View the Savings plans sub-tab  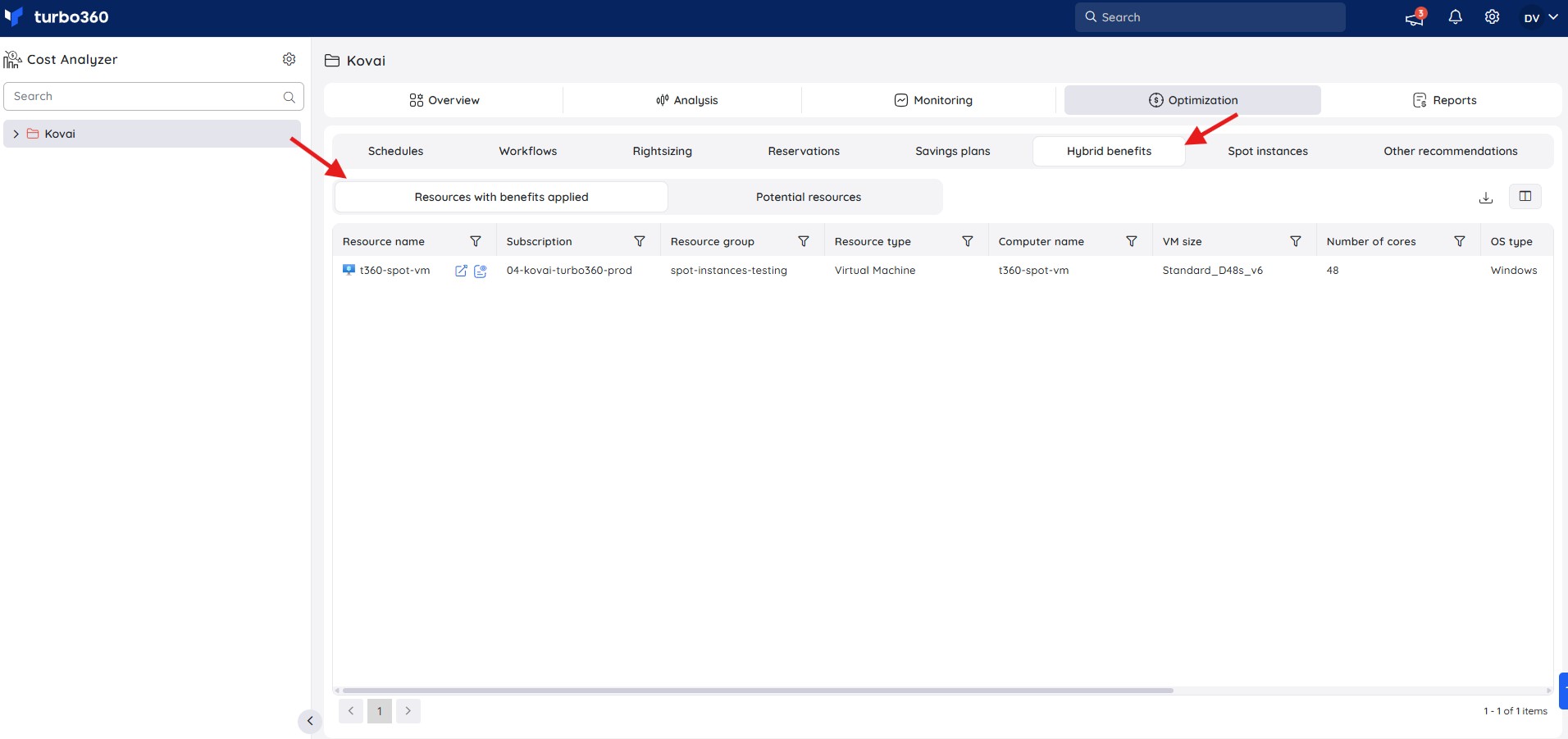(953, 151)
